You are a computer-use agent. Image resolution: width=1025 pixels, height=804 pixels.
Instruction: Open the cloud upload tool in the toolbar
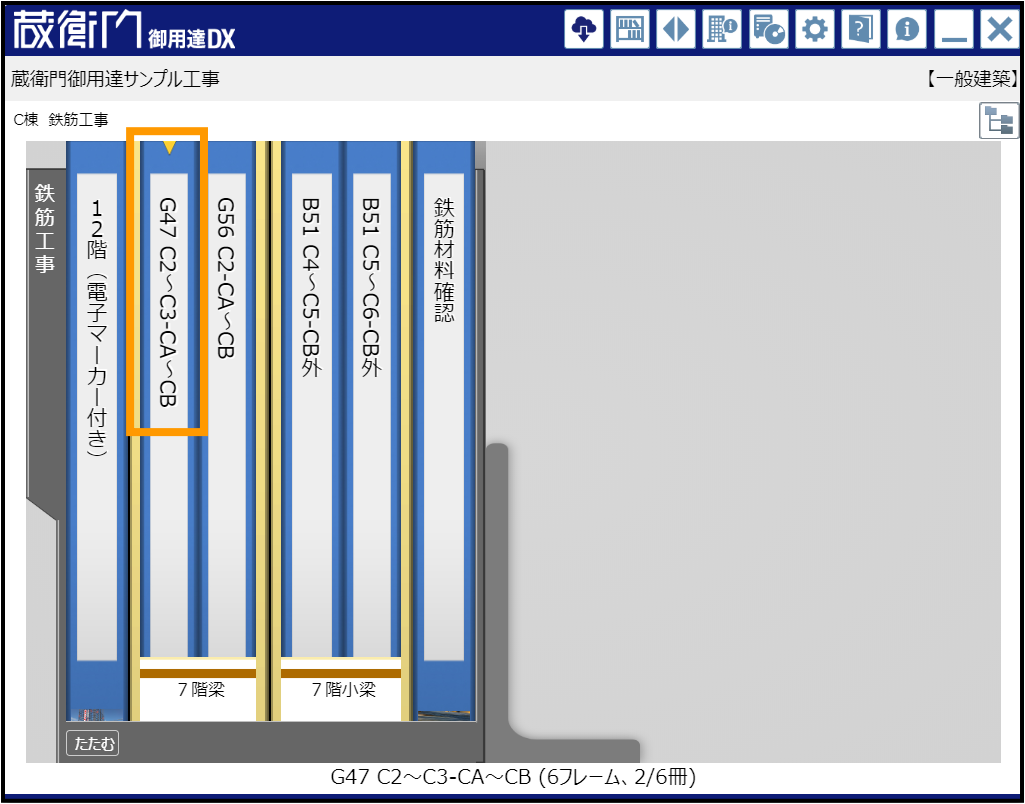coord(583,29)
